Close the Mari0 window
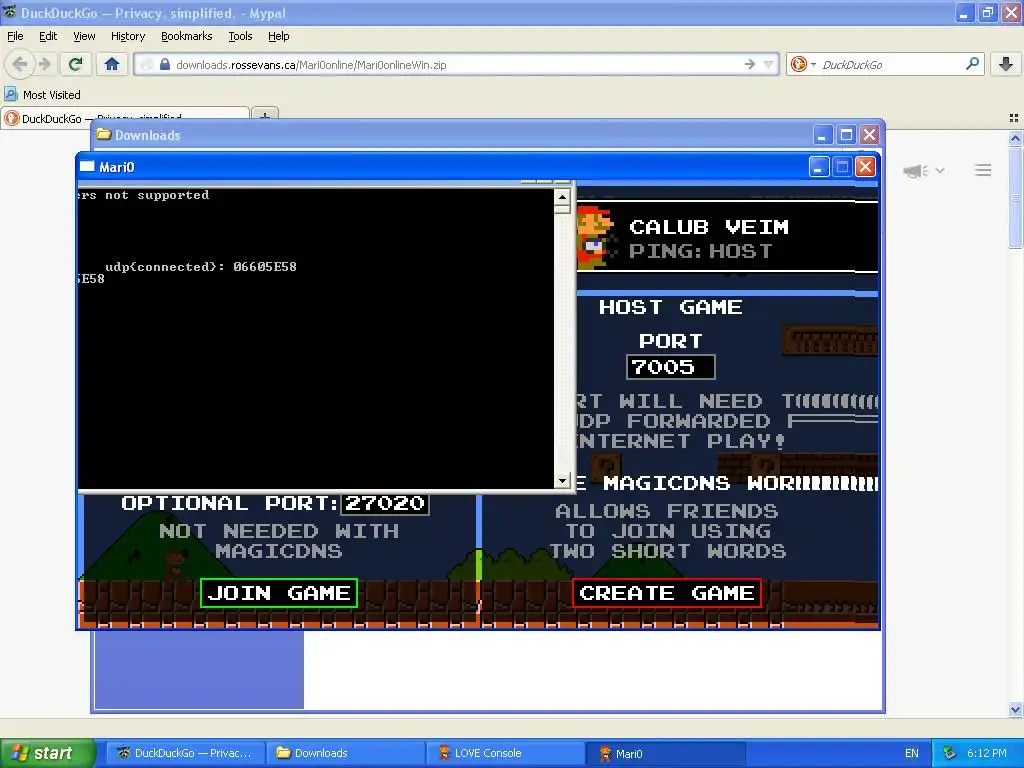The width and height of the screenshot is (1024, 768). [x=865, y=167]
